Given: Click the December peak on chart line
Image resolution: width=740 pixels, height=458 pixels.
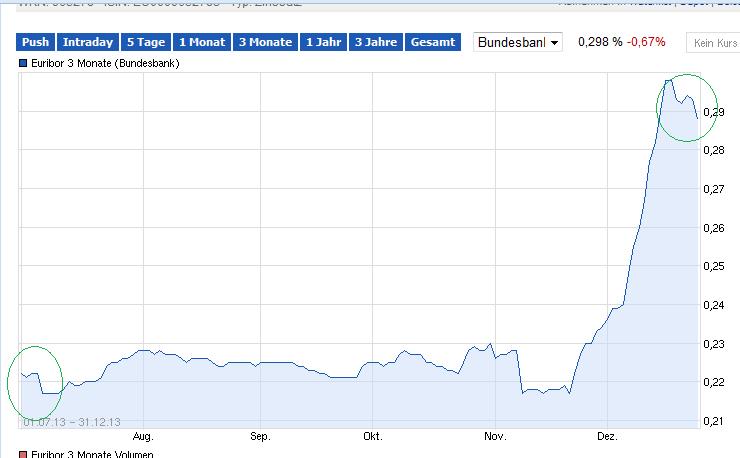Looking at the screenshot, I should pyautogui.click(x=668, y=81).
